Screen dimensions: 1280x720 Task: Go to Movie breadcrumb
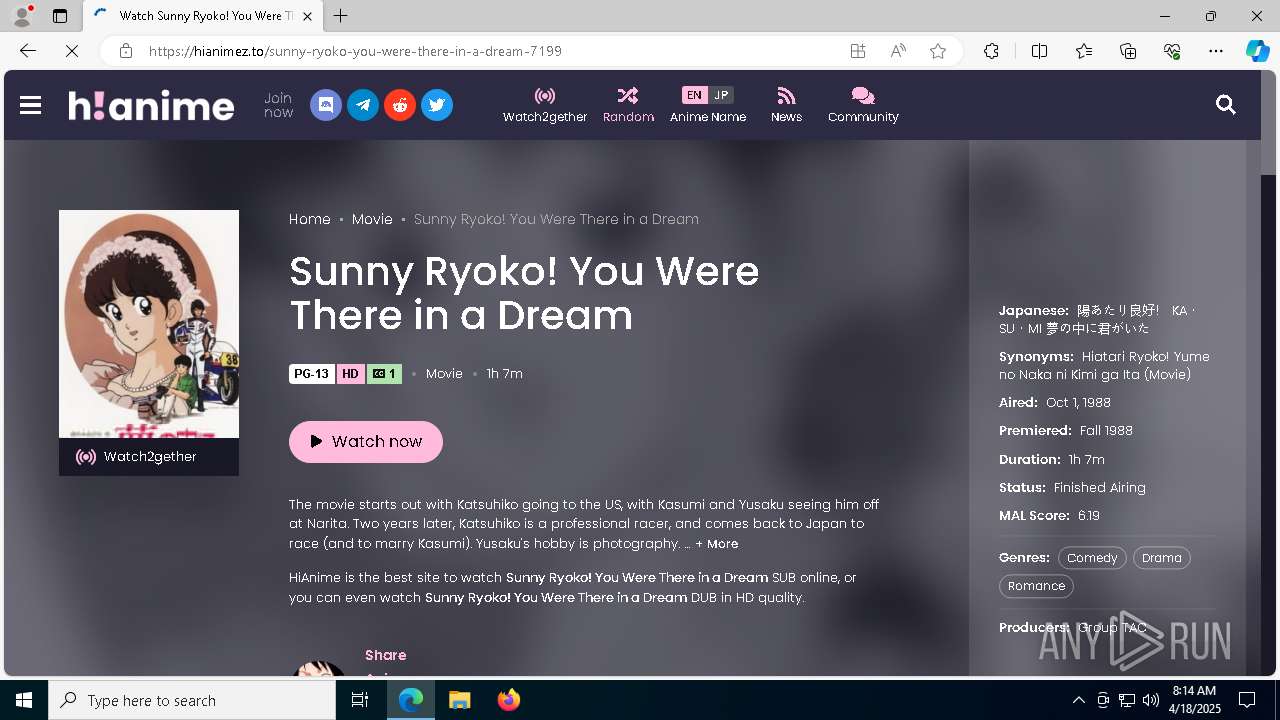(372, 219)
